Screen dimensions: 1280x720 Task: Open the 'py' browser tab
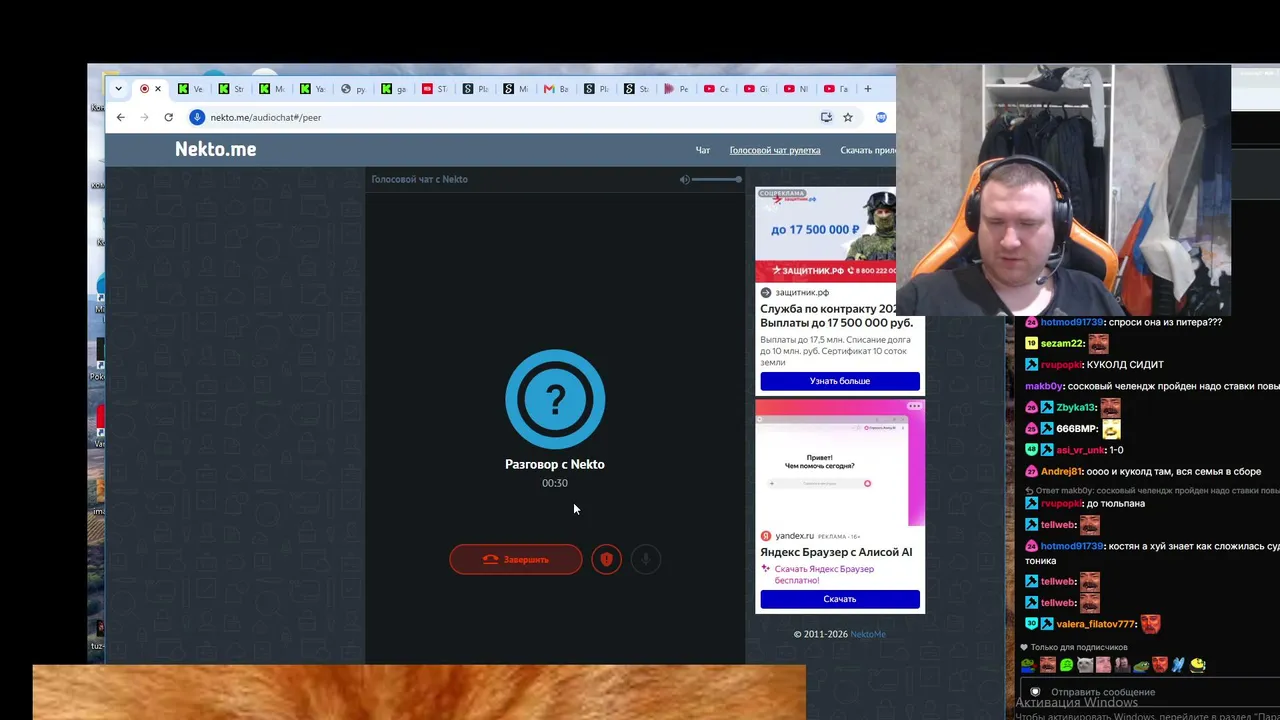click(353, 89)
